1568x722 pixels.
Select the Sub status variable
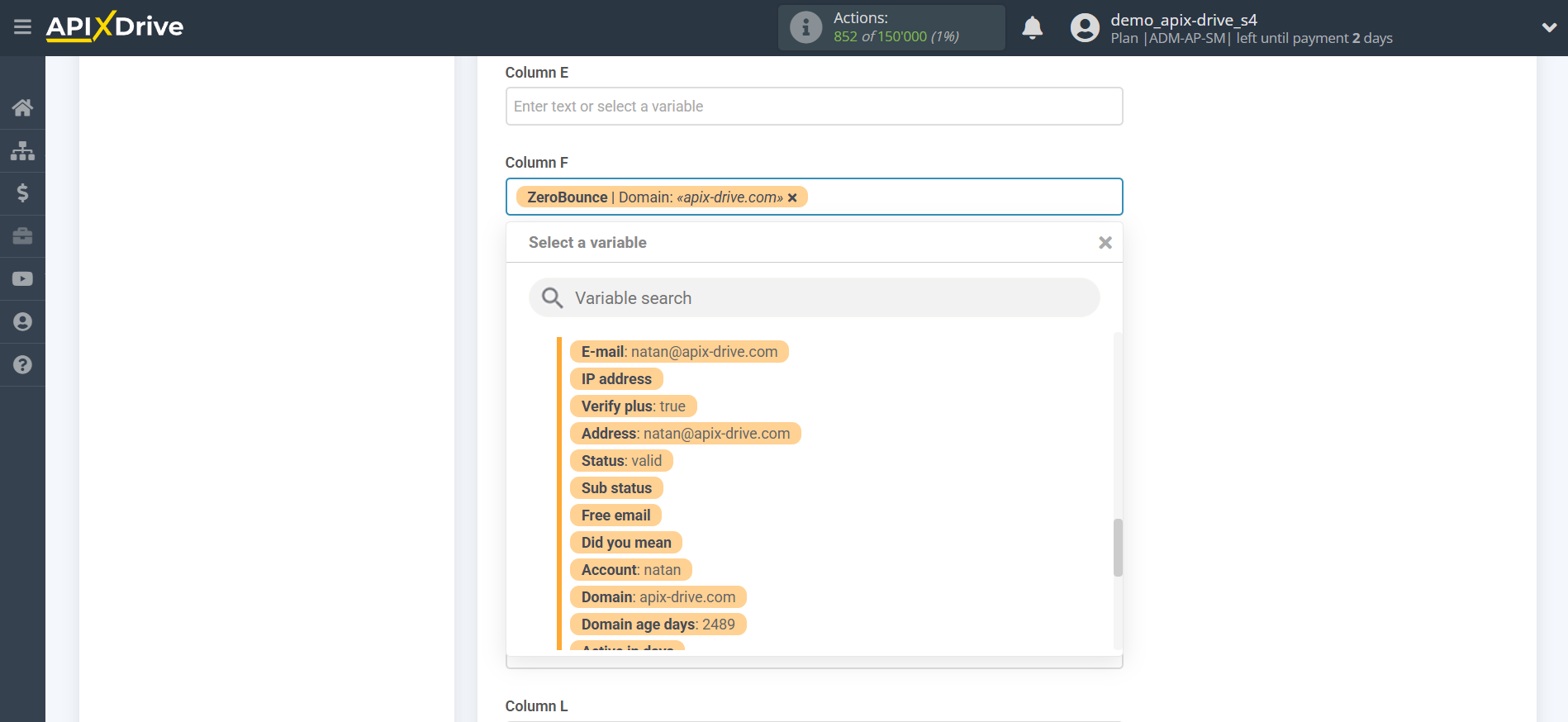coord(616,488)
